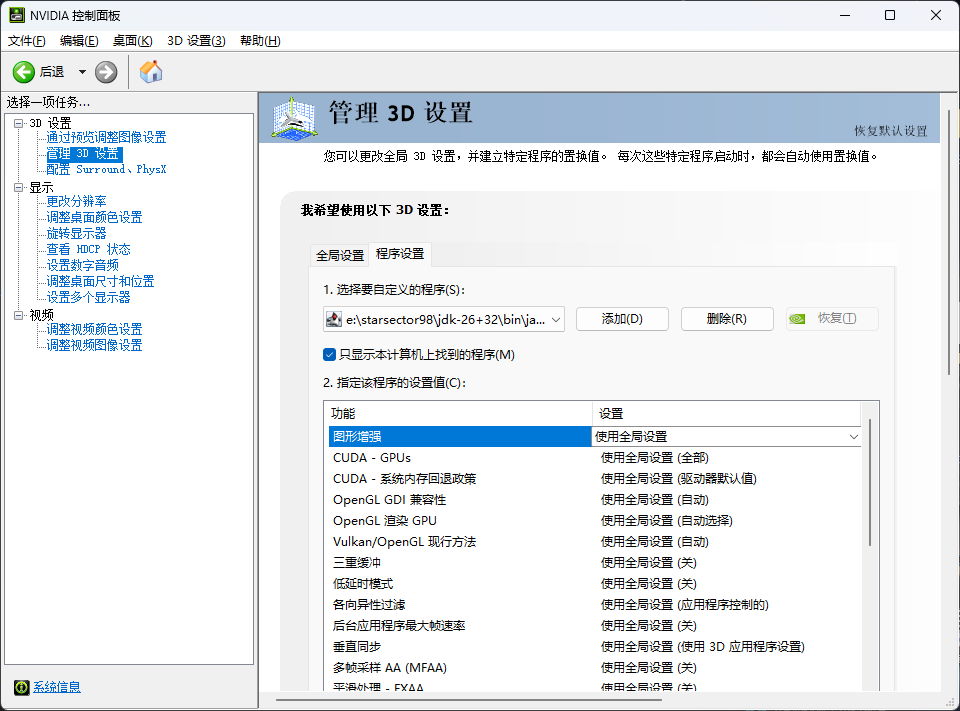
Task: Select the 各向异性过滤 feature row
Action: [x=595, y=604]
